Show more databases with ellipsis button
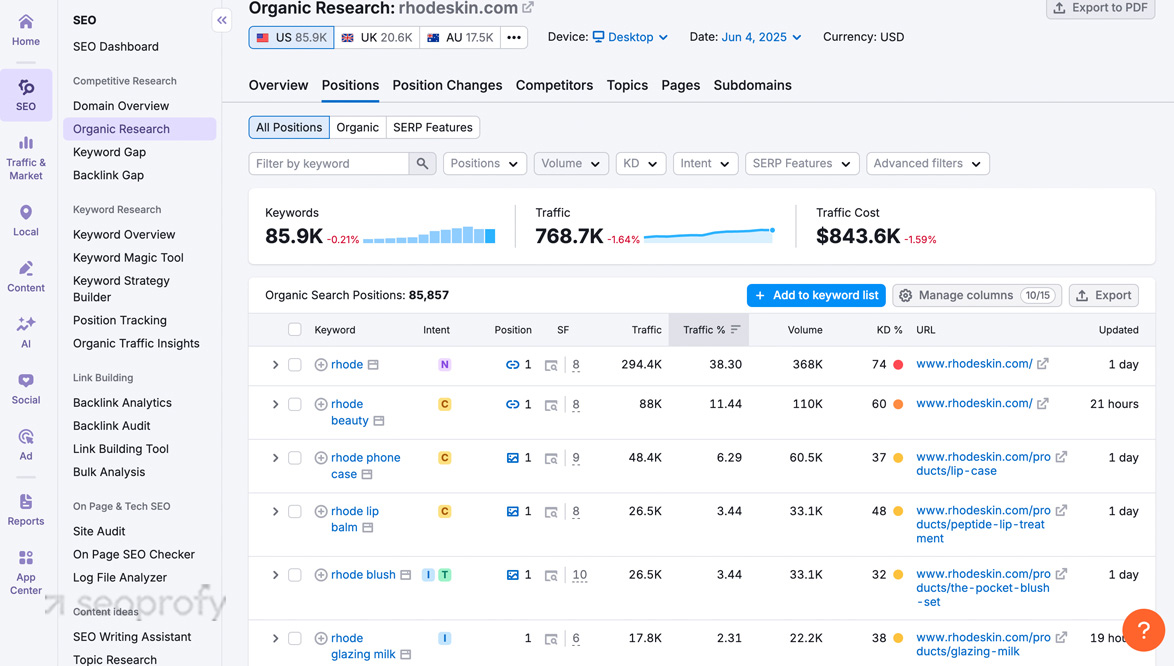1174x666 pixels. 514,37
